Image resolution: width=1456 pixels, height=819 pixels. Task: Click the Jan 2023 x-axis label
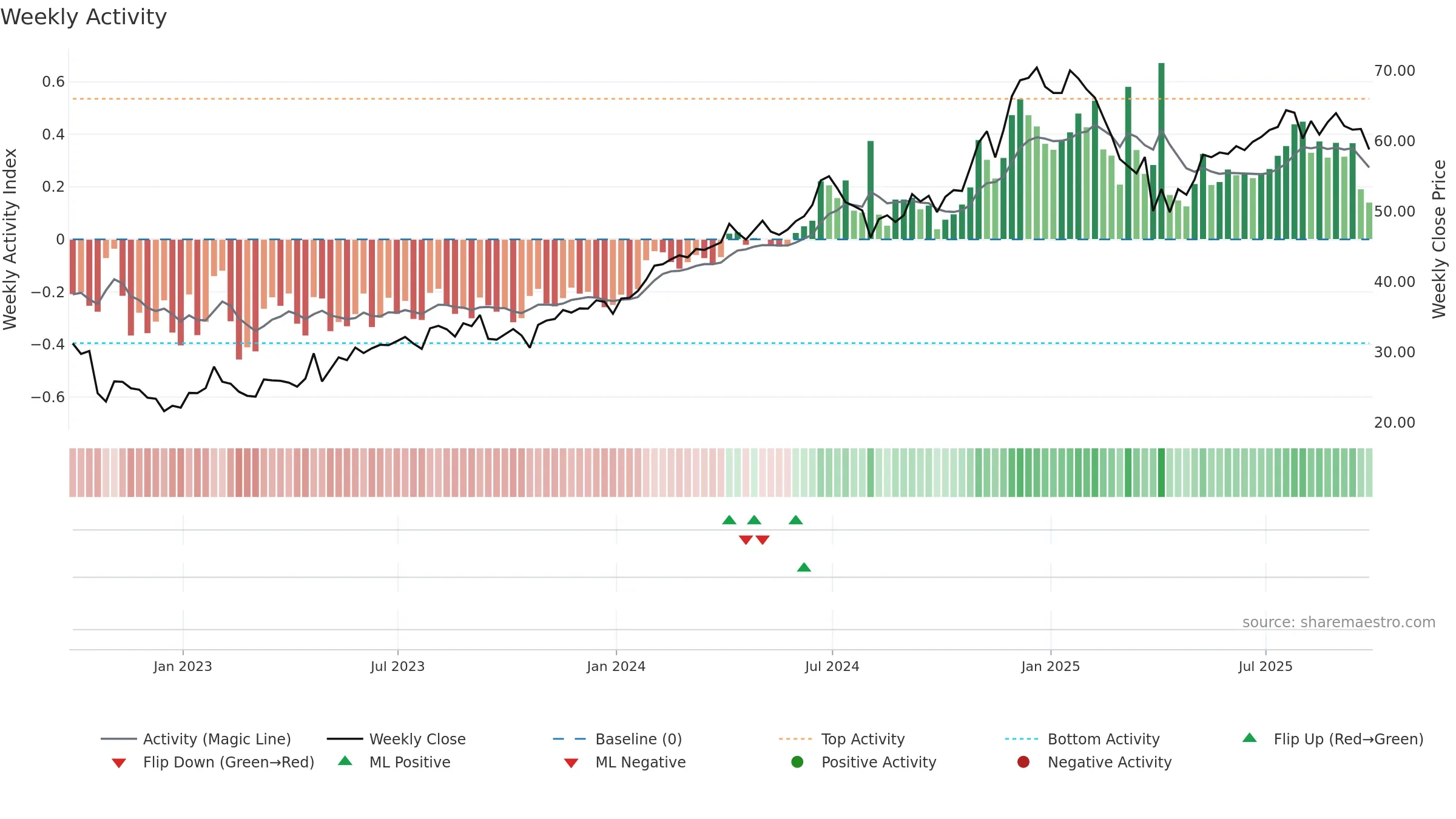click(x=183, y=666)
